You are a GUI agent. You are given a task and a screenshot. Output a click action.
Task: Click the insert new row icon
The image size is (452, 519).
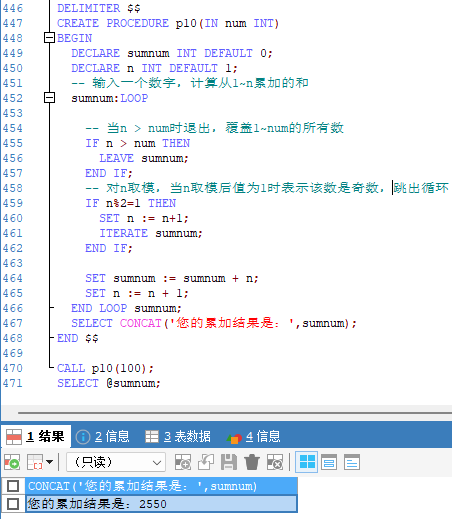click(x=183, y=462)
